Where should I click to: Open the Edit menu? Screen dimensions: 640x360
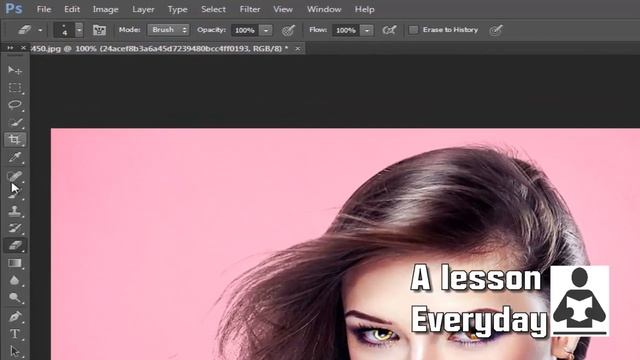[72, 9]
